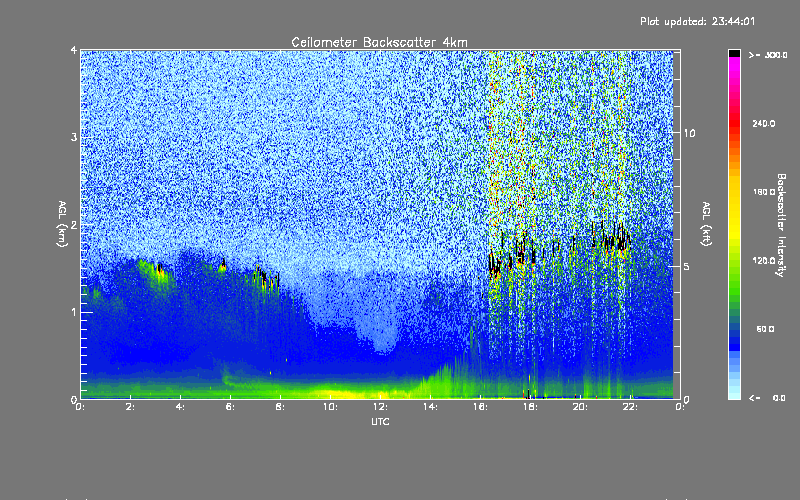Click the "16:" UTC hour tick label
800x500 pixels.
[480, 407]
